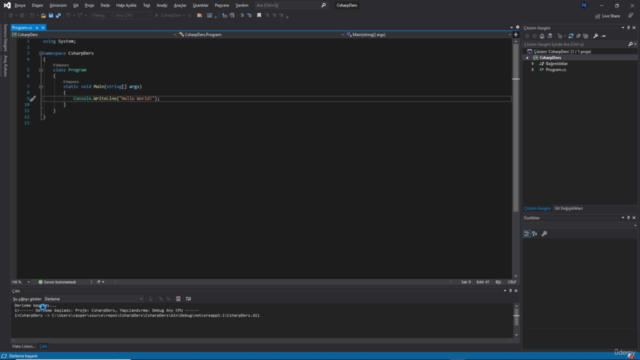The width and height of the screenshot is (640, 360).
Task: Open the CsharpDers project navigation dropdown
Action: click(x=94, y=35)
